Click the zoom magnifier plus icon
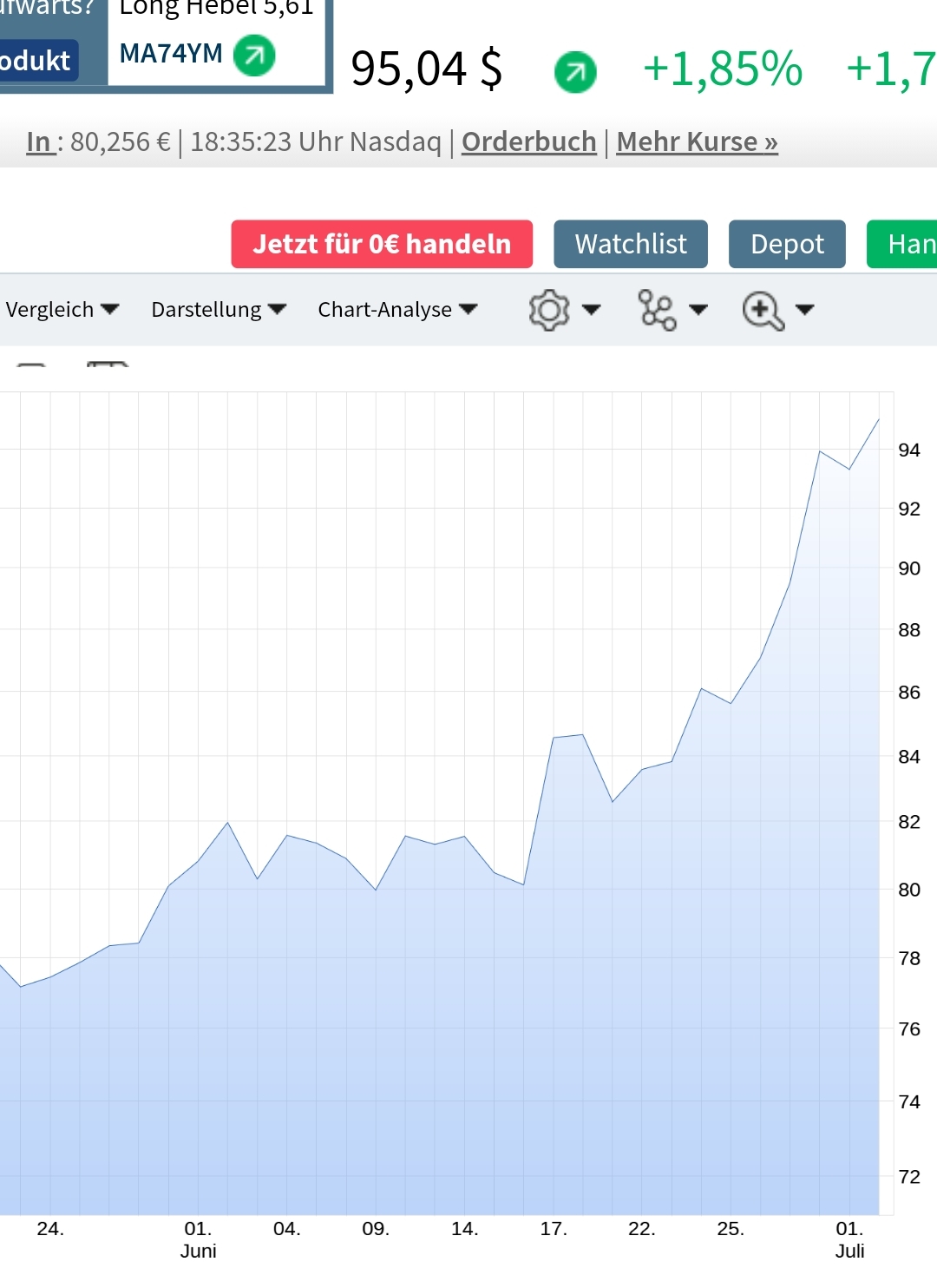 [x=763, y=310]
